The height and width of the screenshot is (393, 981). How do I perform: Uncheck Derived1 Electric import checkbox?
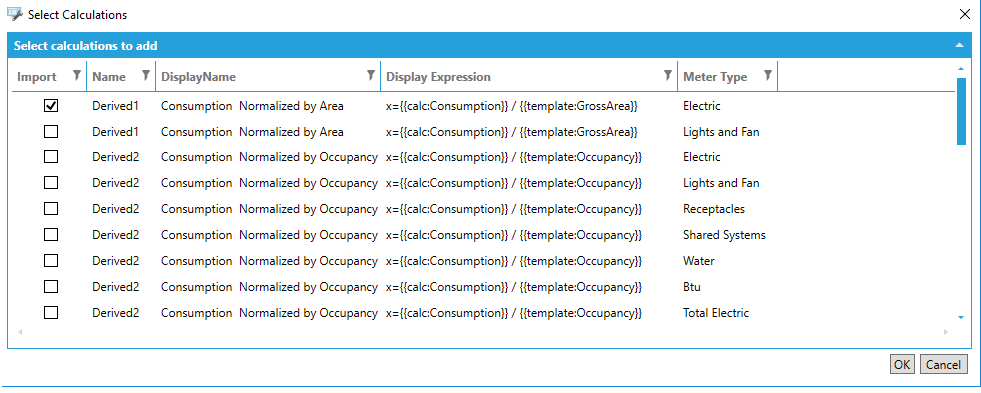click(x=51, y=106)
